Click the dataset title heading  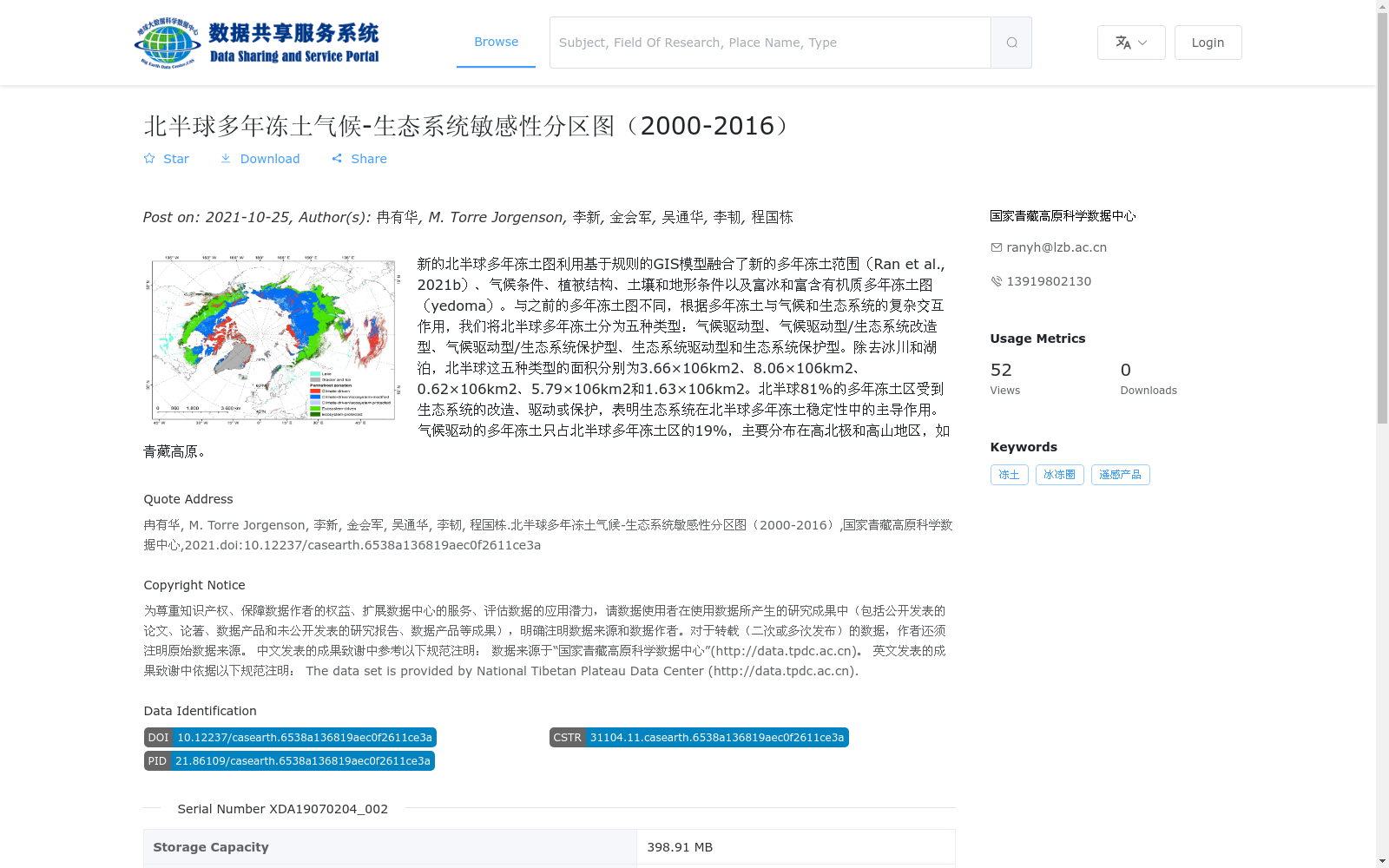[x=470, y=126]
